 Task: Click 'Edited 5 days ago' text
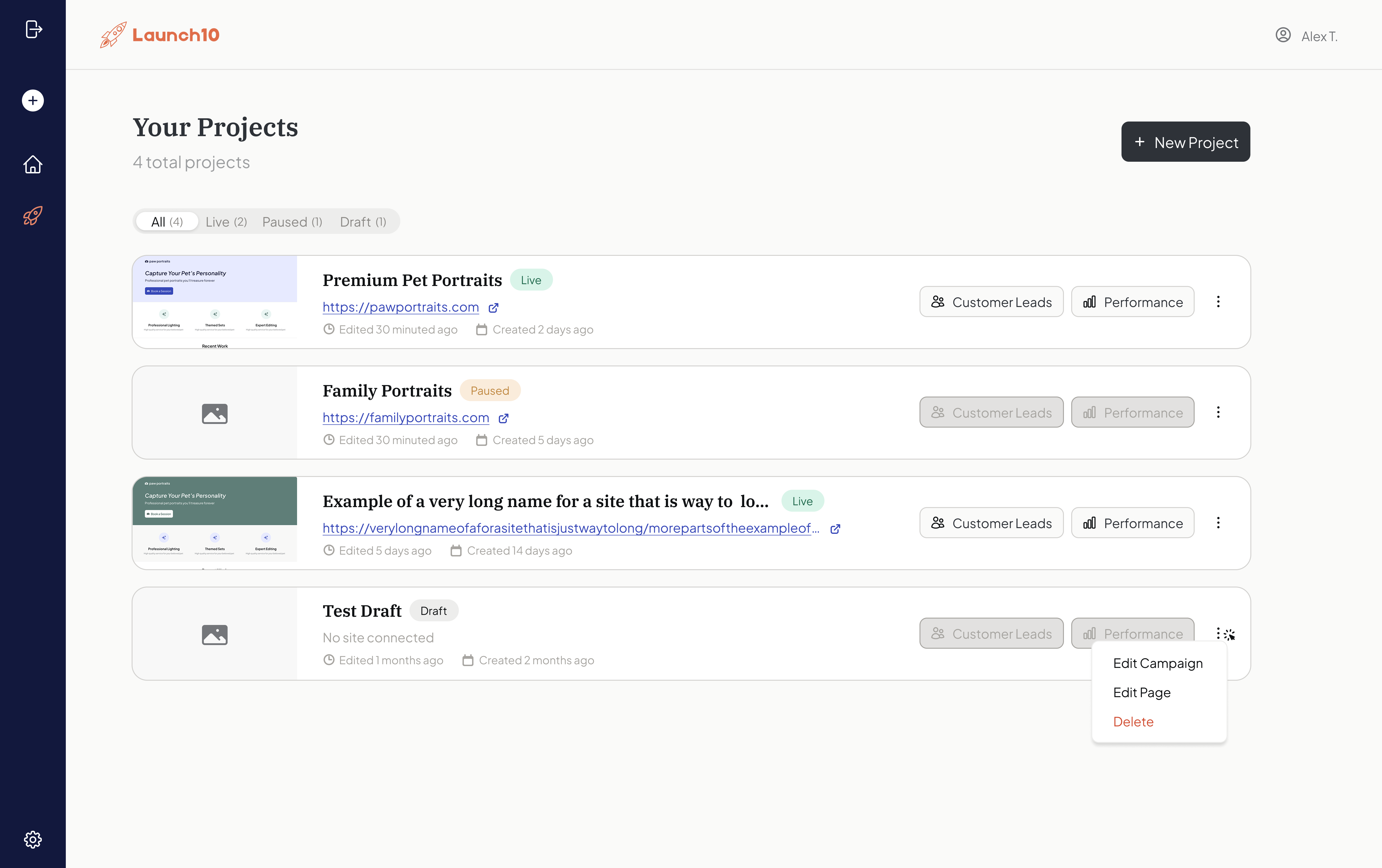385,551
